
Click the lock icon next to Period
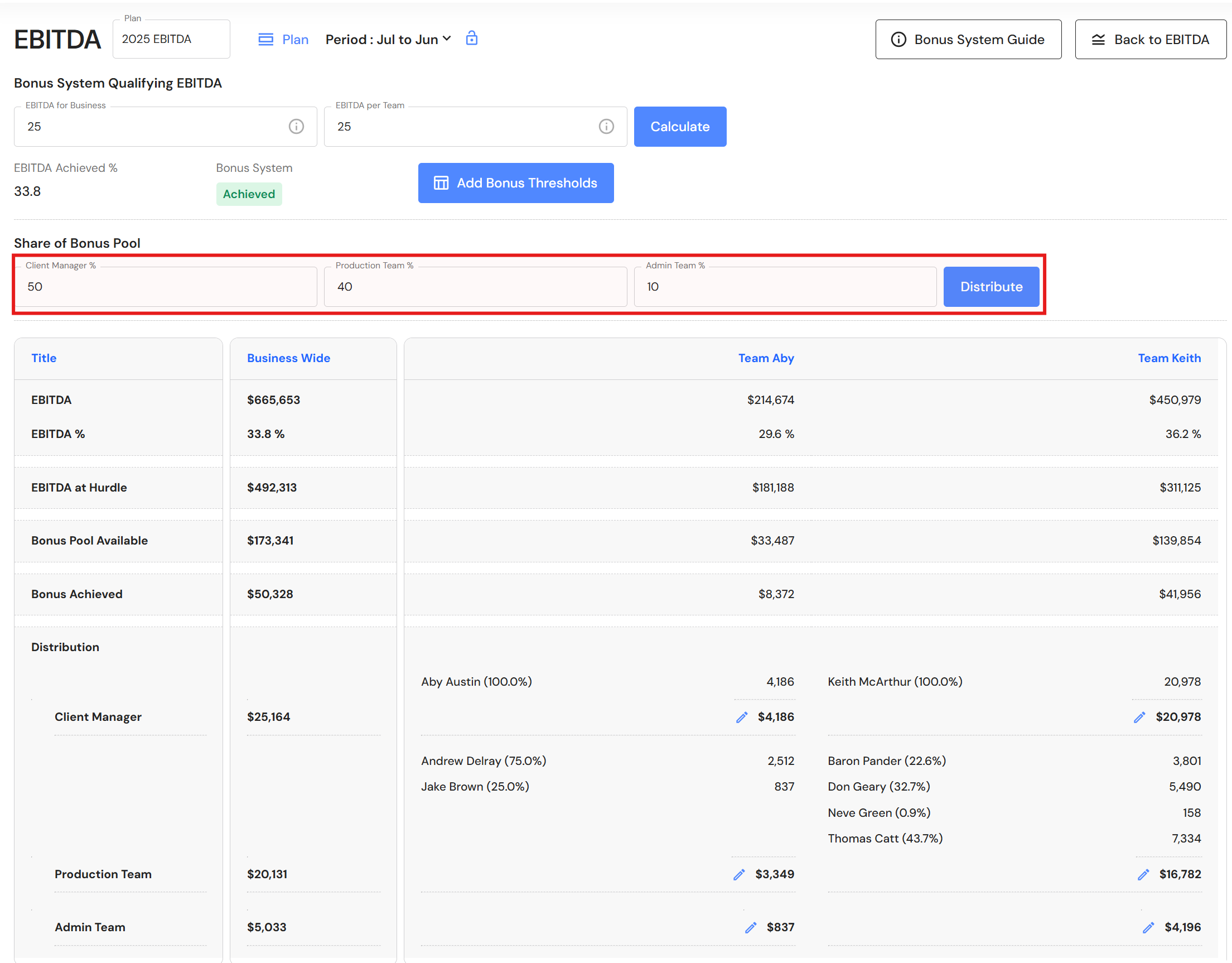[472, 38]
